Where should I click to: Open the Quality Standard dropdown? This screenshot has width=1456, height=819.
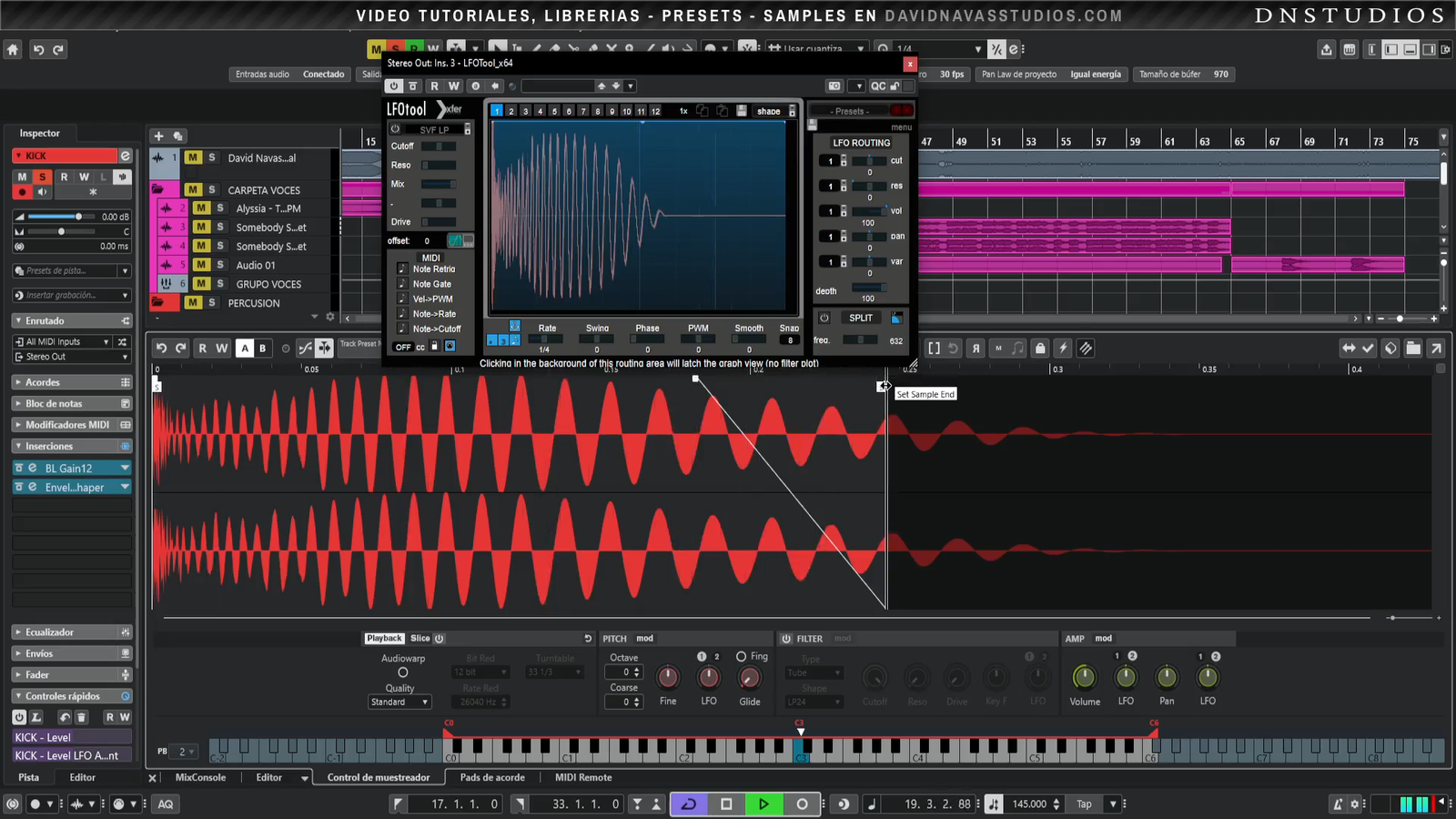[399, 702]
